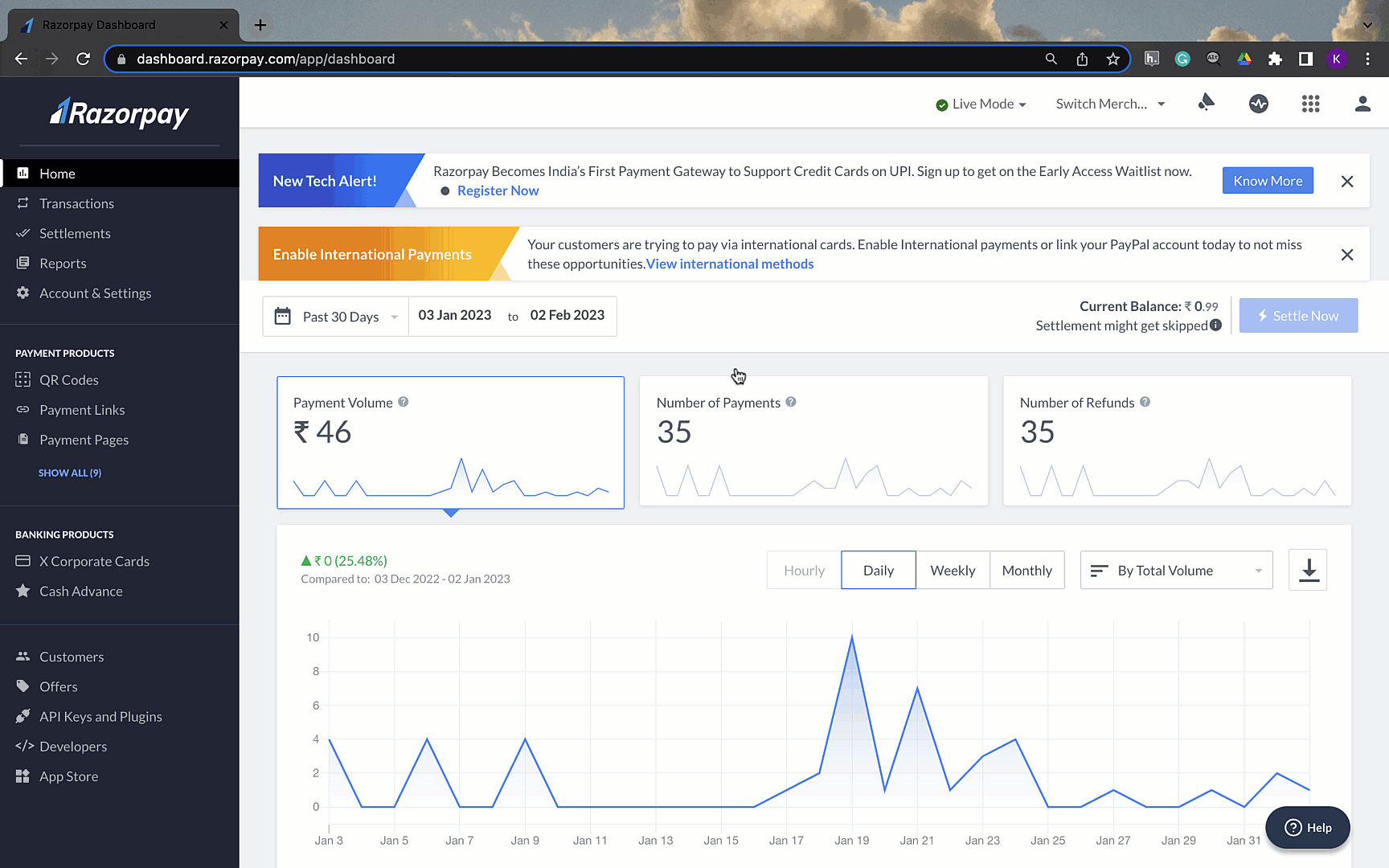Viewport: 1389px width, 868px height.
Task: Click the Settle Now button
Action: click(x=1298, y=316)
